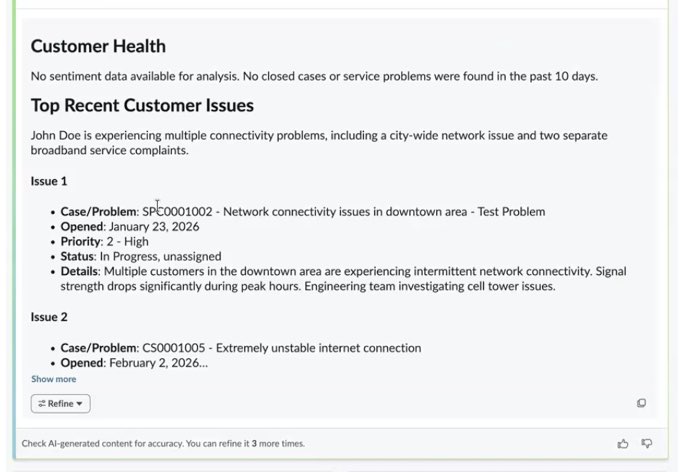The image size is (688, 472).
Task: Click the Opened February 2, 2026 line
Action: [x=134, y=363]
